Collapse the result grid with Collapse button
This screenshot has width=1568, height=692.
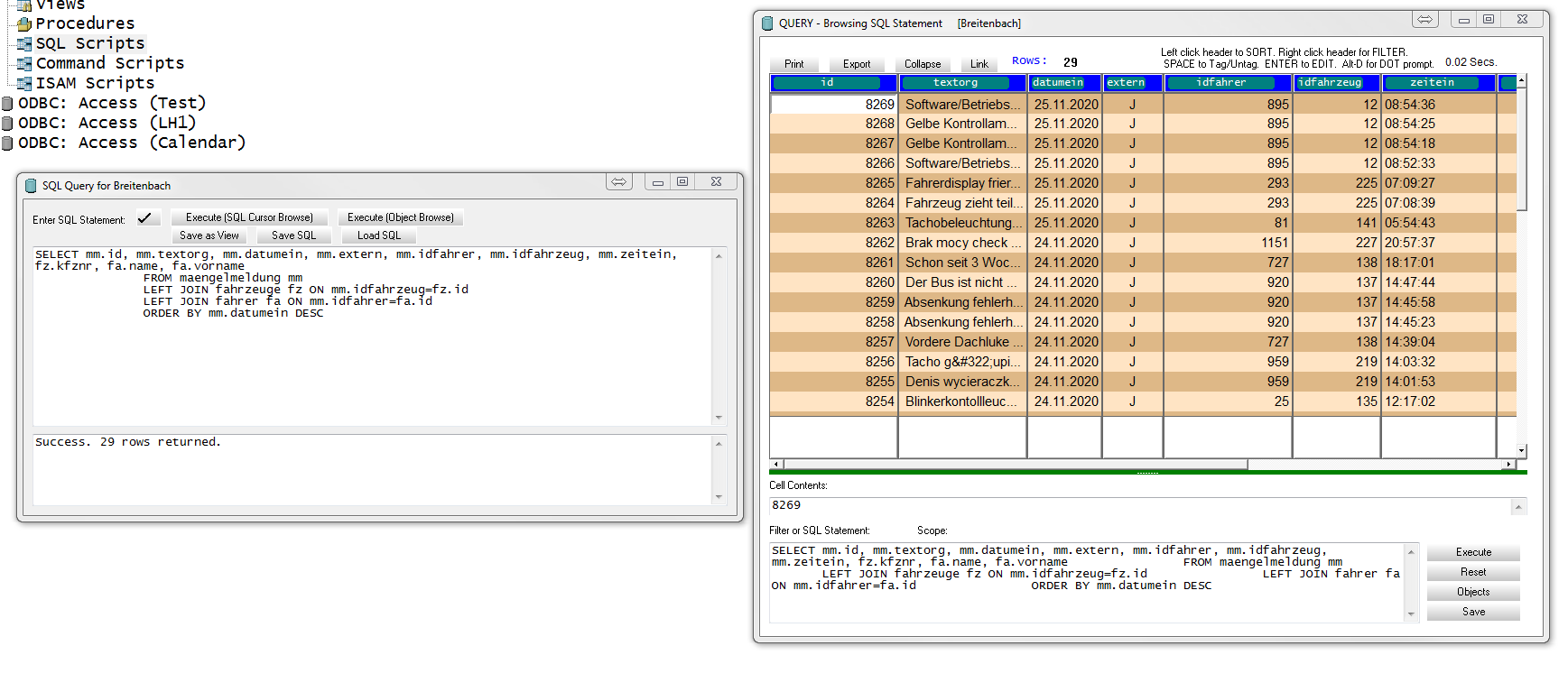[922, 64]
